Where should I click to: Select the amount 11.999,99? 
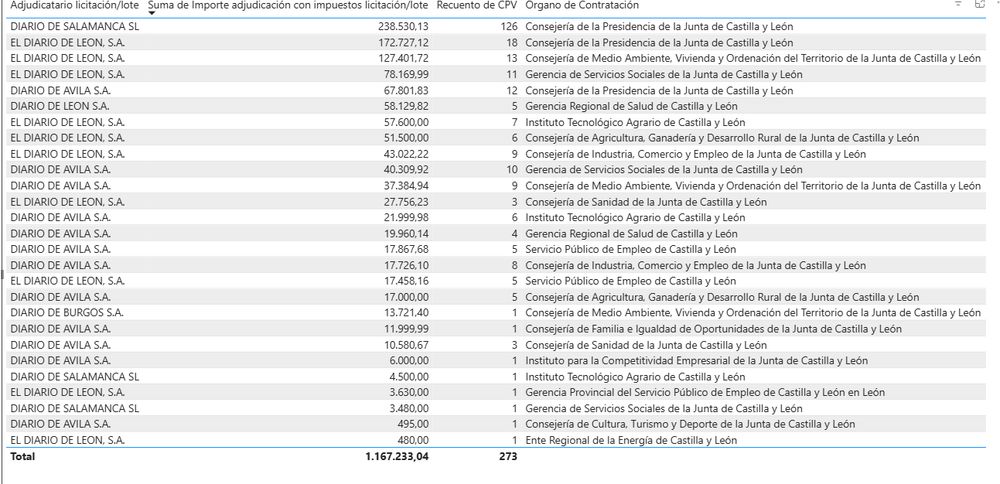pyautogui.click(x=406, y=328)
